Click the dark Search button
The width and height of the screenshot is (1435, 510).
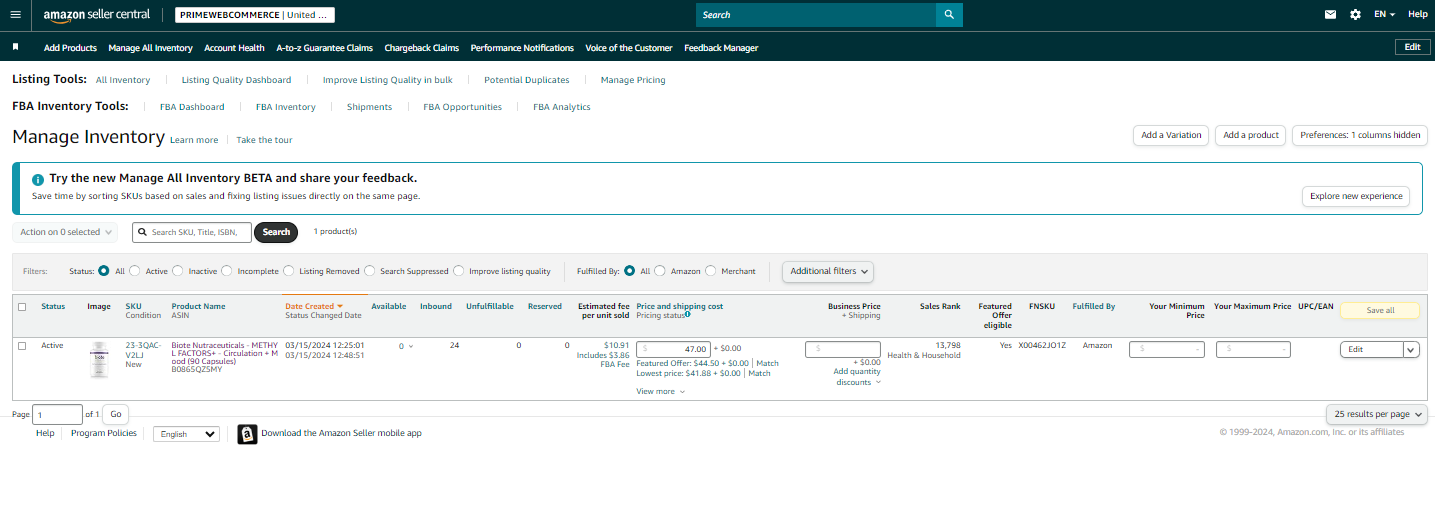[276, 232]
